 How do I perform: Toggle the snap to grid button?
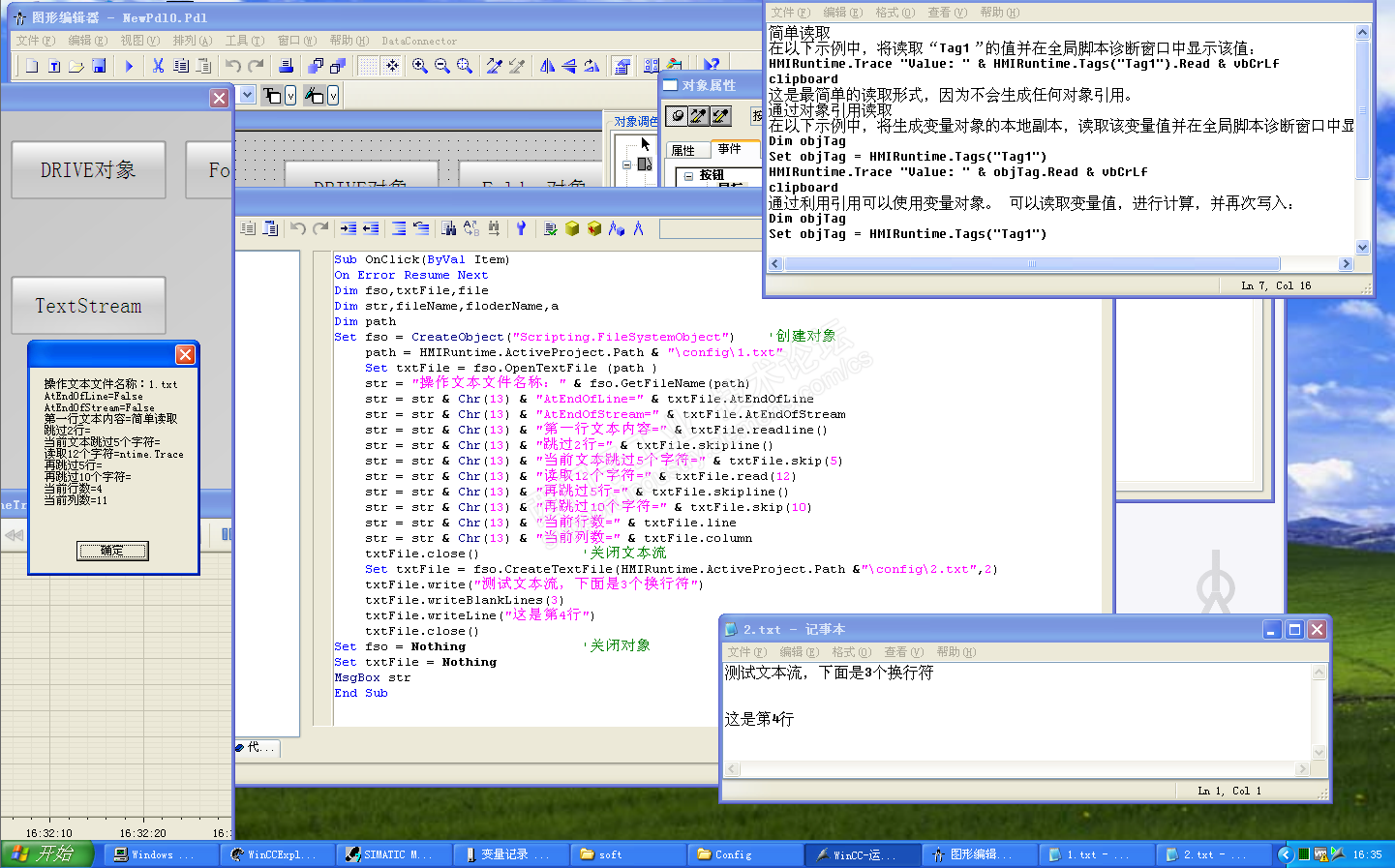pos(392,66)
